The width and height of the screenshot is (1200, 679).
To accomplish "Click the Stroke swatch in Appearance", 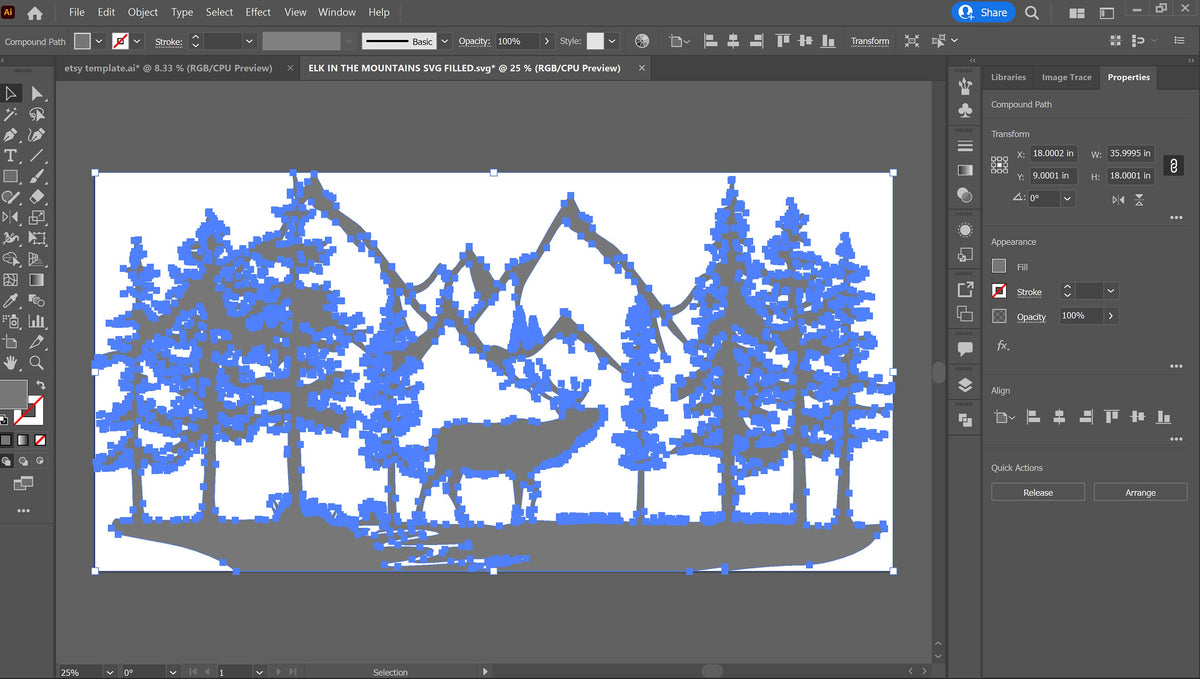I will pyautogui.click(x=999, y=291).
